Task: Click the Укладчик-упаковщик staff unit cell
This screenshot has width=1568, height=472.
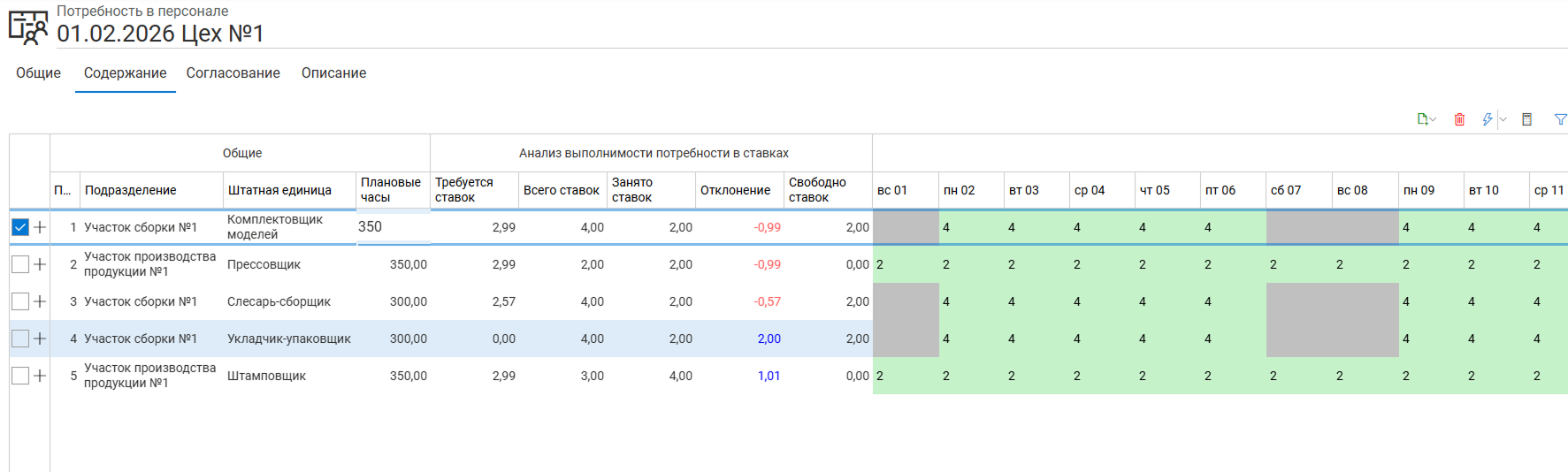Action: tap(289, 339)
